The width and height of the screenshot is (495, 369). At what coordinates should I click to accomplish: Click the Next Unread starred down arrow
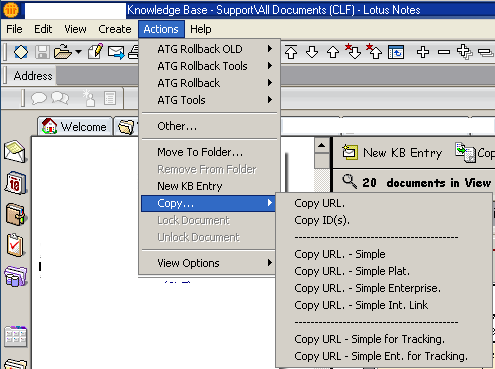coord(353,51)
